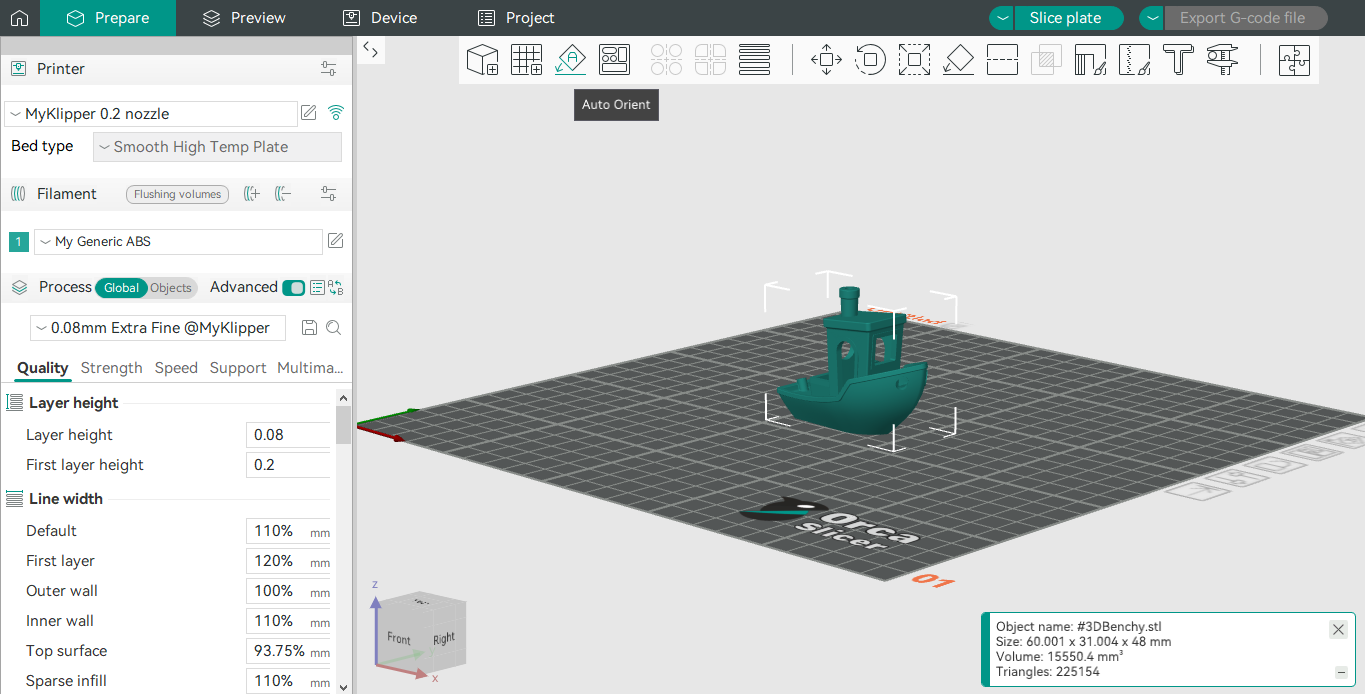
Task: Open the Quality settings tab
Action: coord(43,368)
